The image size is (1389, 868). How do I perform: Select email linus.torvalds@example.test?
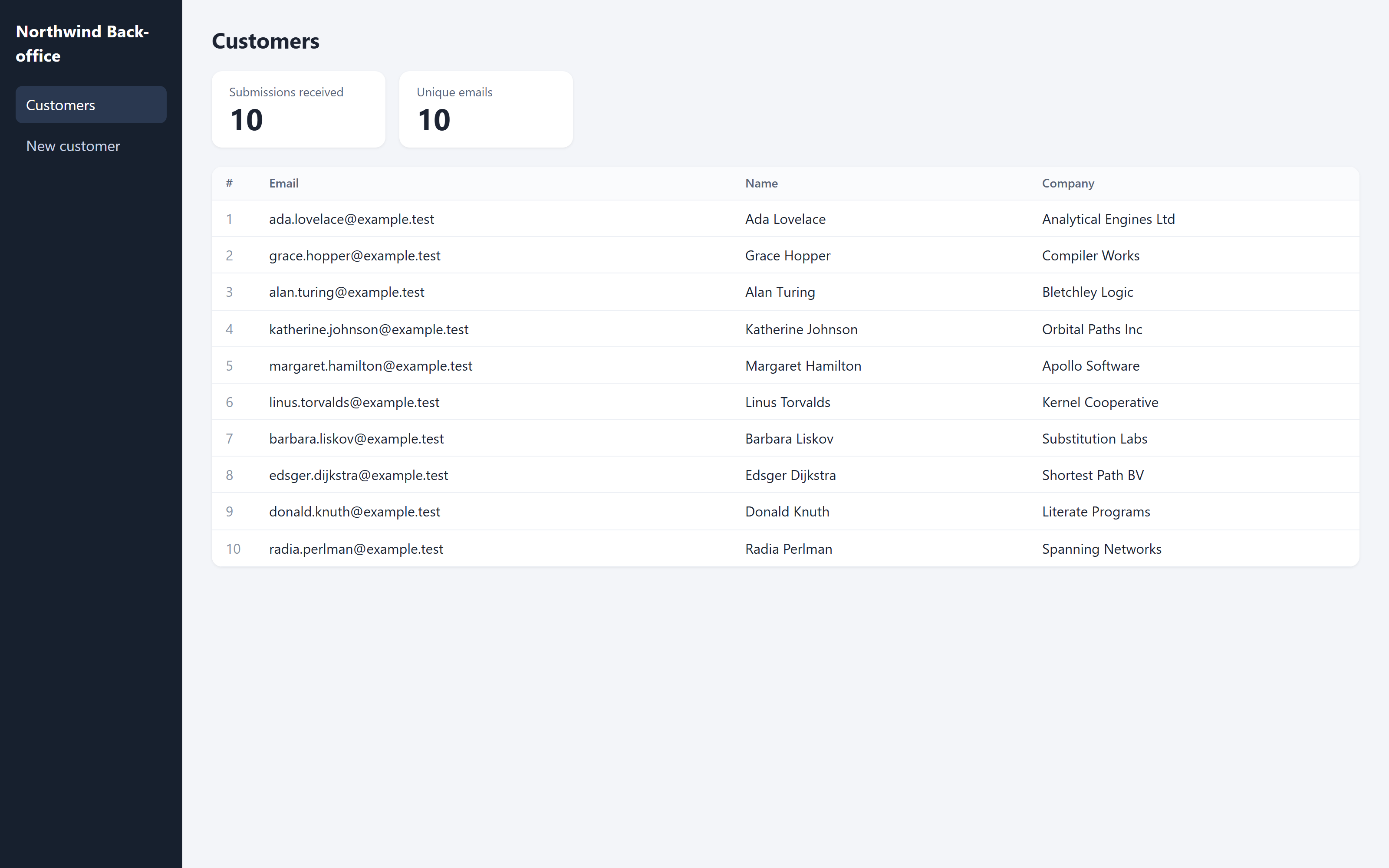pyautogui.click(x=354, y=402)
